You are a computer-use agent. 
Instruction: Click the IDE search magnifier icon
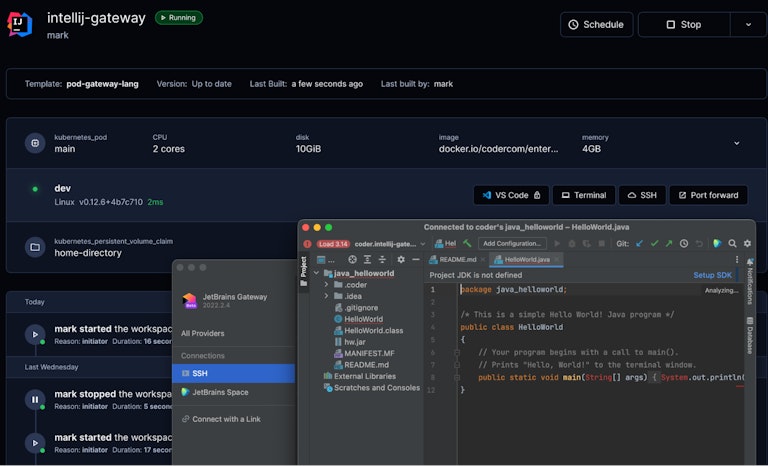[x=732, y=243]
